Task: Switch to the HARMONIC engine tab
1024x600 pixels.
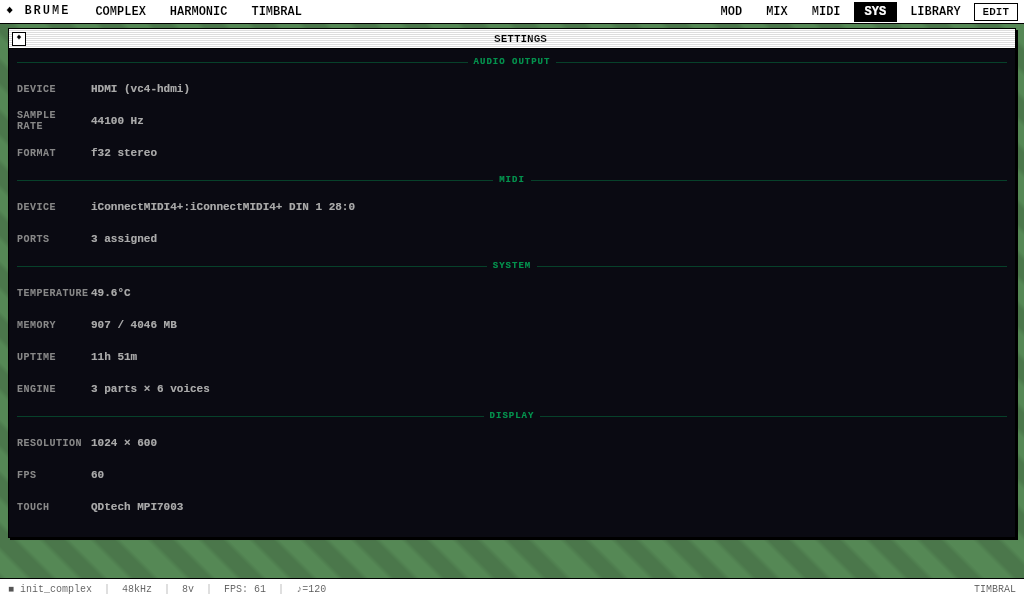Action: pos(198,11)
